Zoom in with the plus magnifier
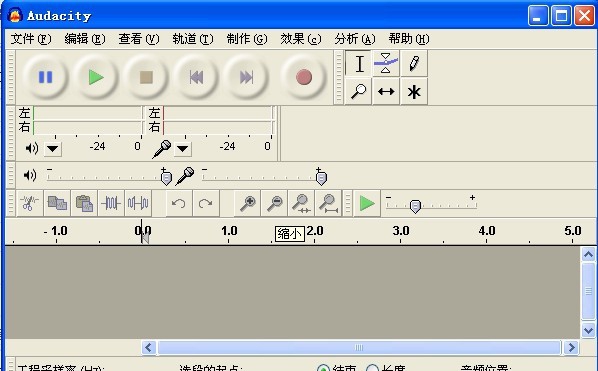The width and height of the screenshot is (598, 371). [248, 203]
